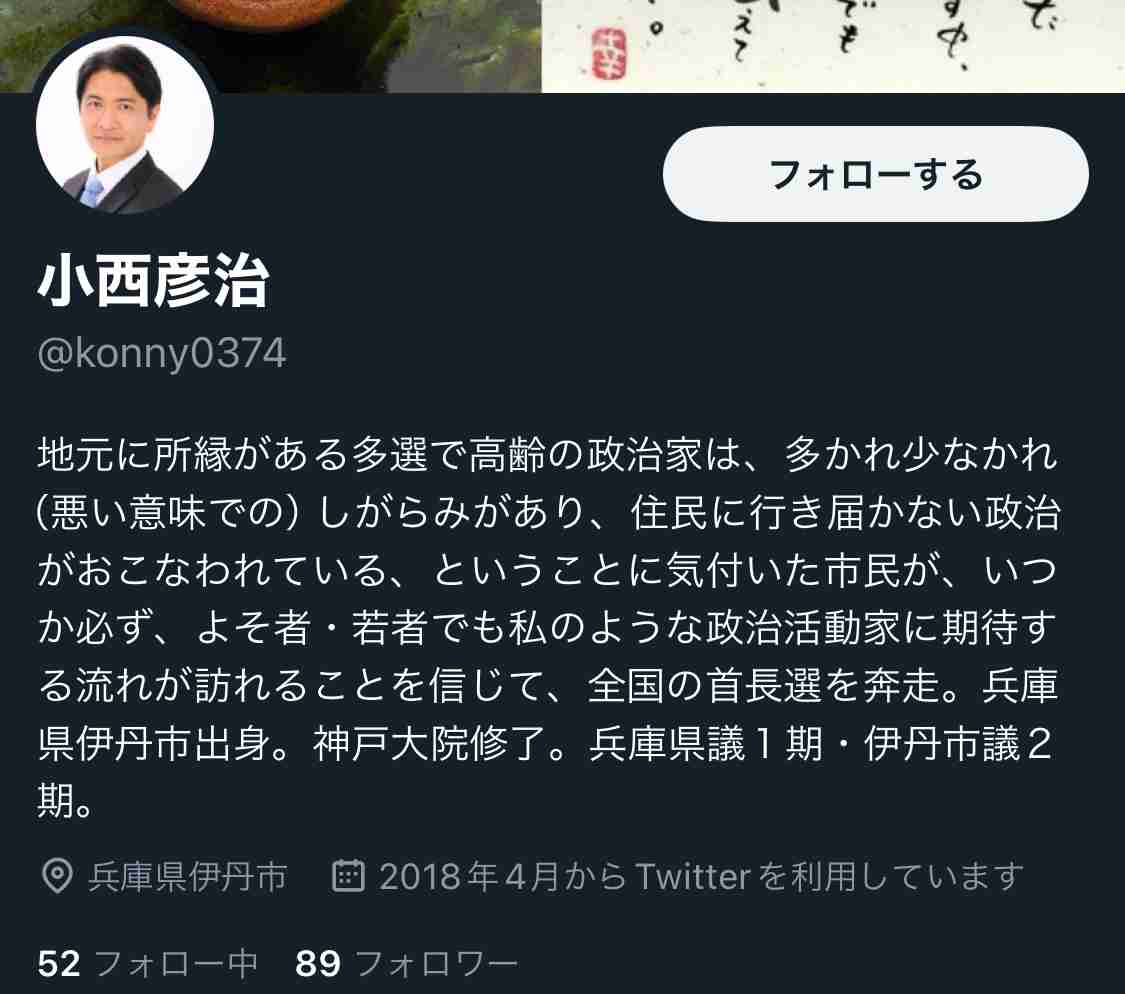Click the final bio line 期。
1125x994 pixels.
65,801
